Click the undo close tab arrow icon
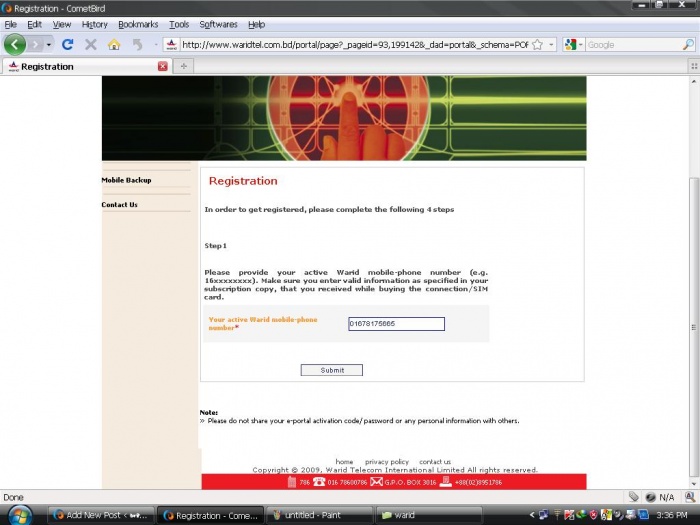This screenshot has width=700, height=525. pyautogui.click(x=138, y=45)
